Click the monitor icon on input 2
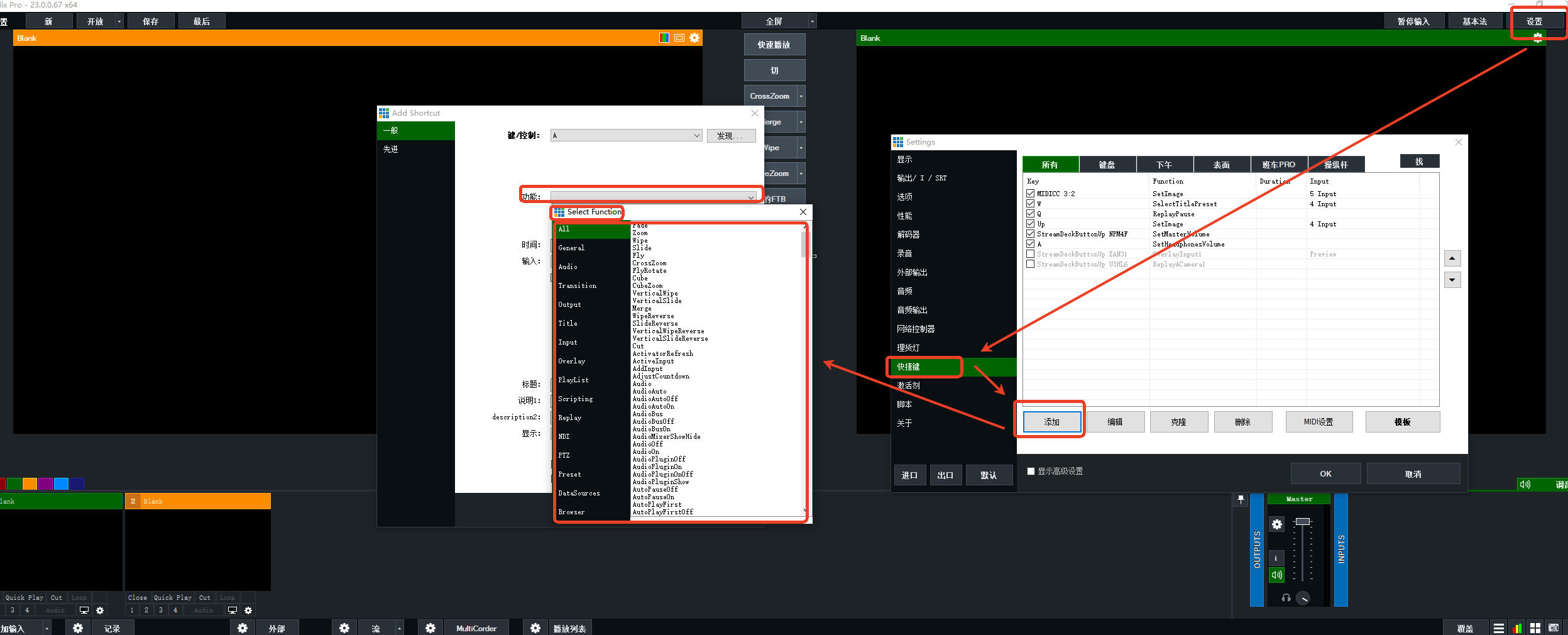The height and width of the screenshot is (635, 1568). pos(232,610)
